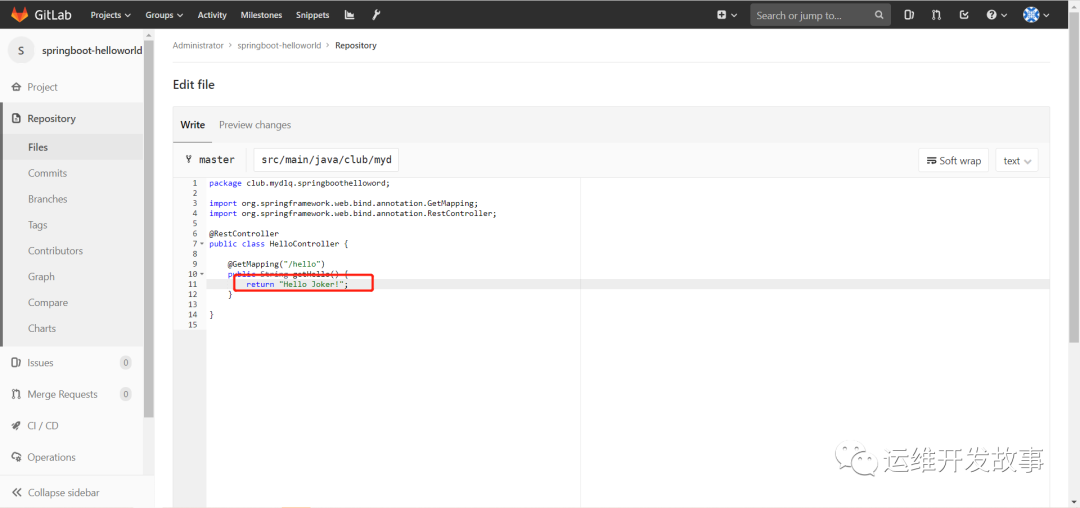Select Tags under Repository
Viewport: 1080px width, 508px height.
38,225
